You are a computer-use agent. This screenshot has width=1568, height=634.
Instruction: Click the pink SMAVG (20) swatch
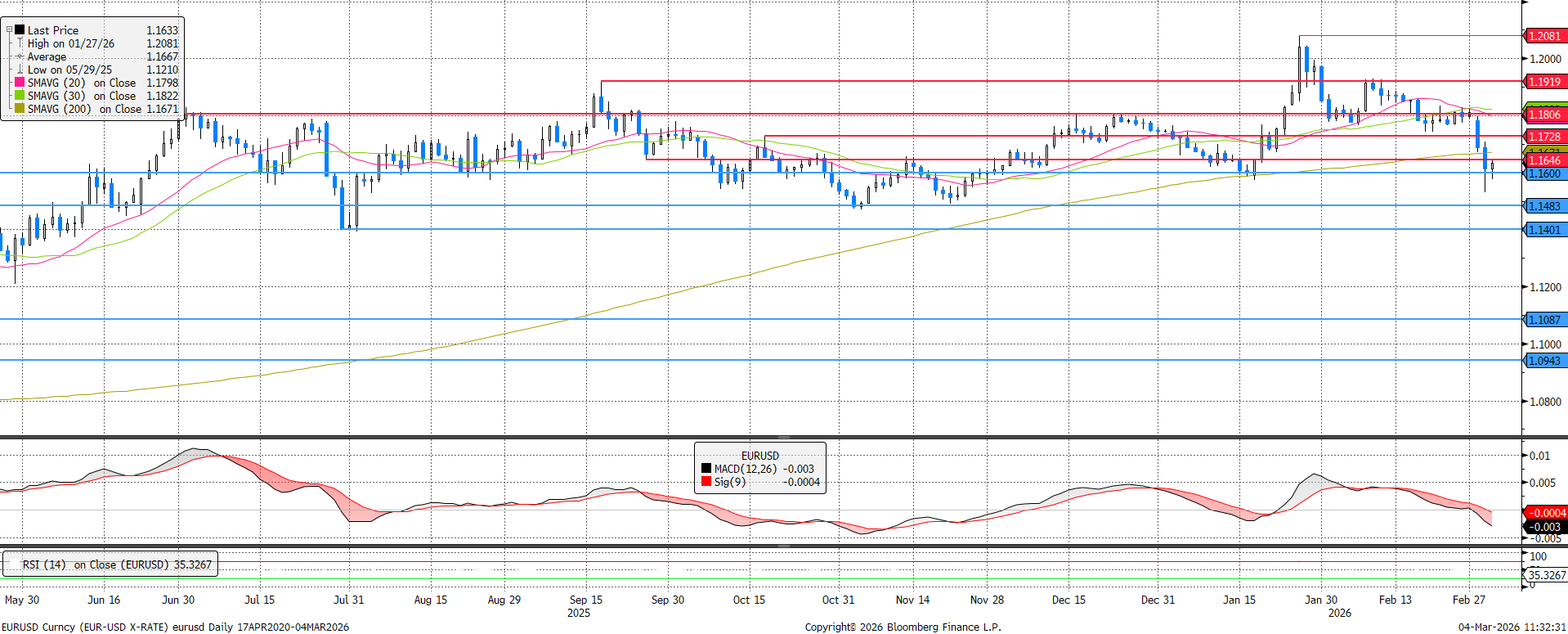tap(20, 83)
